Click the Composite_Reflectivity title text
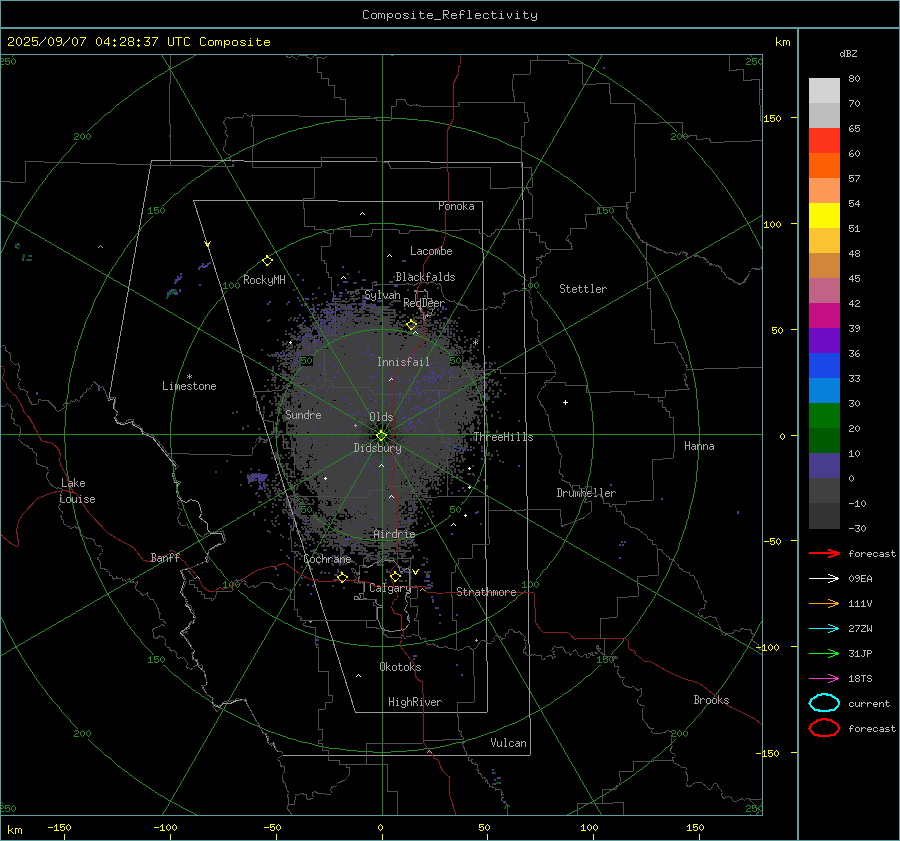 449,15
